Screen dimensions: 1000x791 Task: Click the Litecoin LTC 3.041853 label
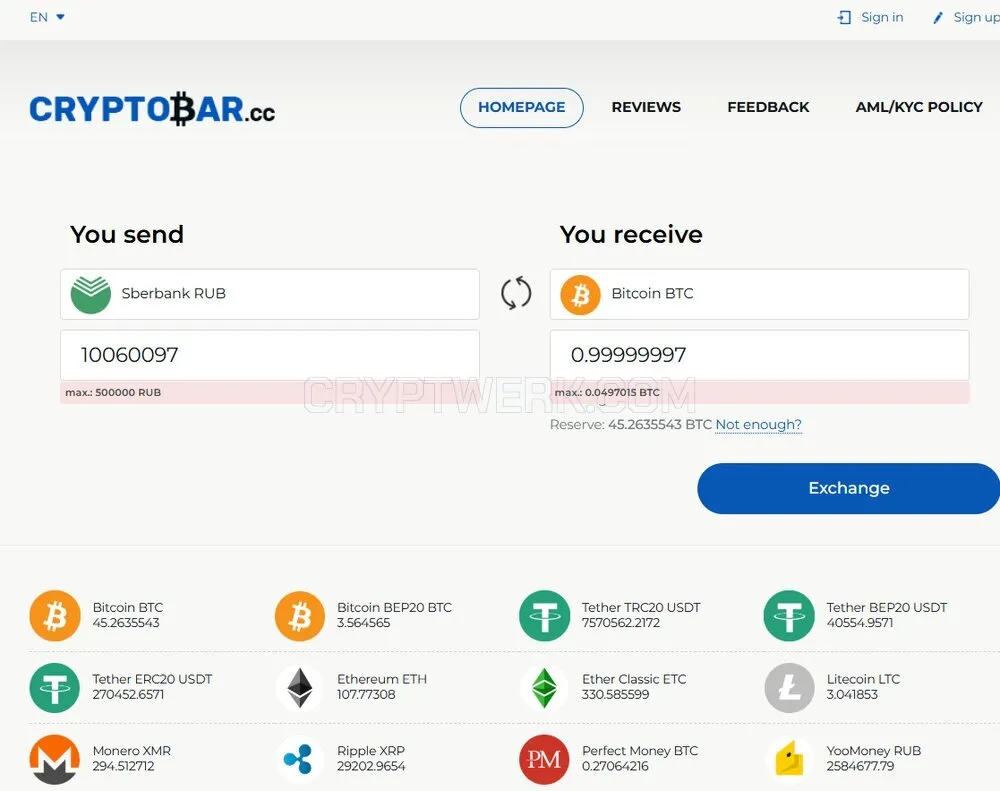(x=863, y=686)
